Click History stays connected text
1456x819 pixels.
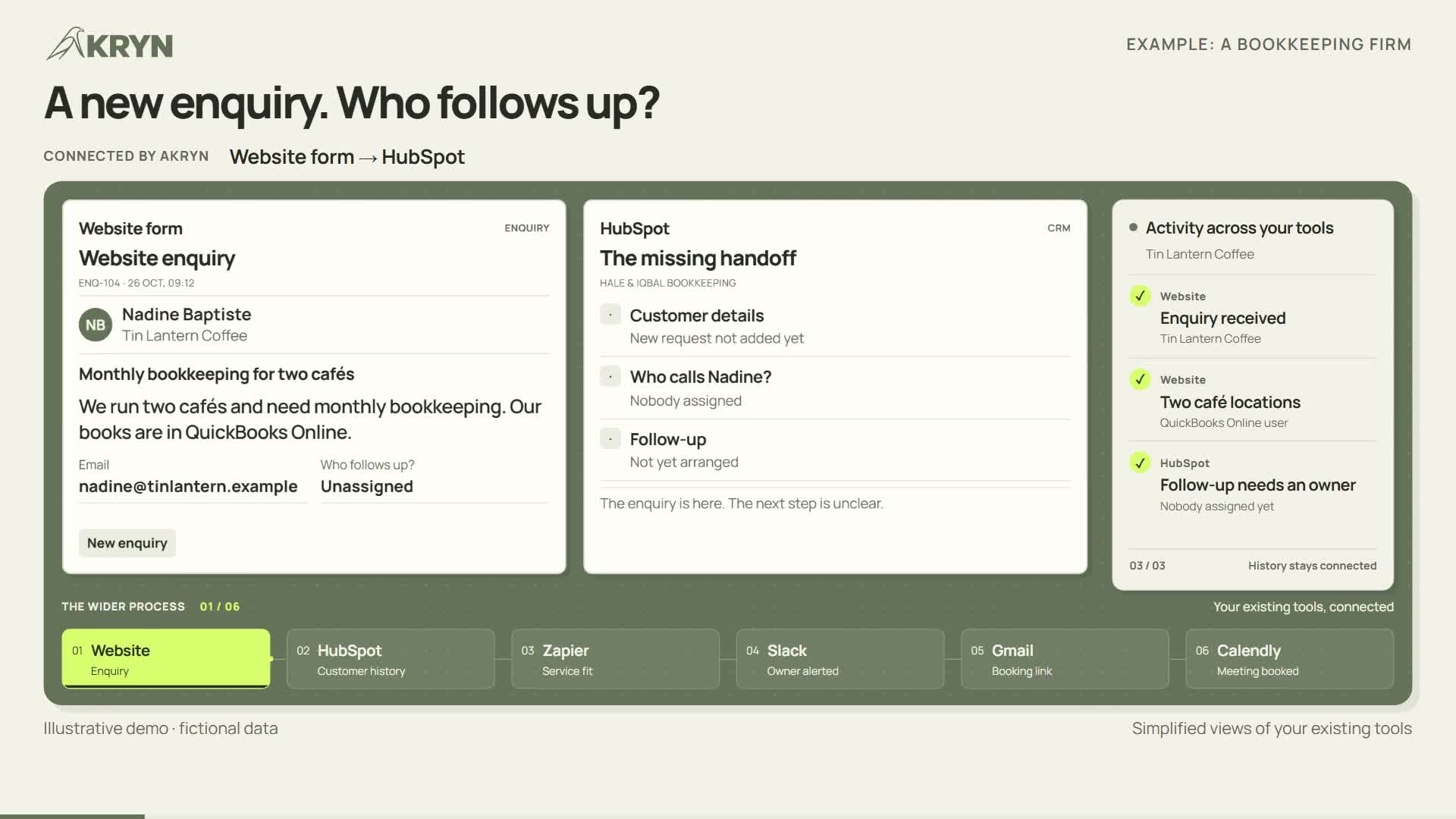point(1312,566)
